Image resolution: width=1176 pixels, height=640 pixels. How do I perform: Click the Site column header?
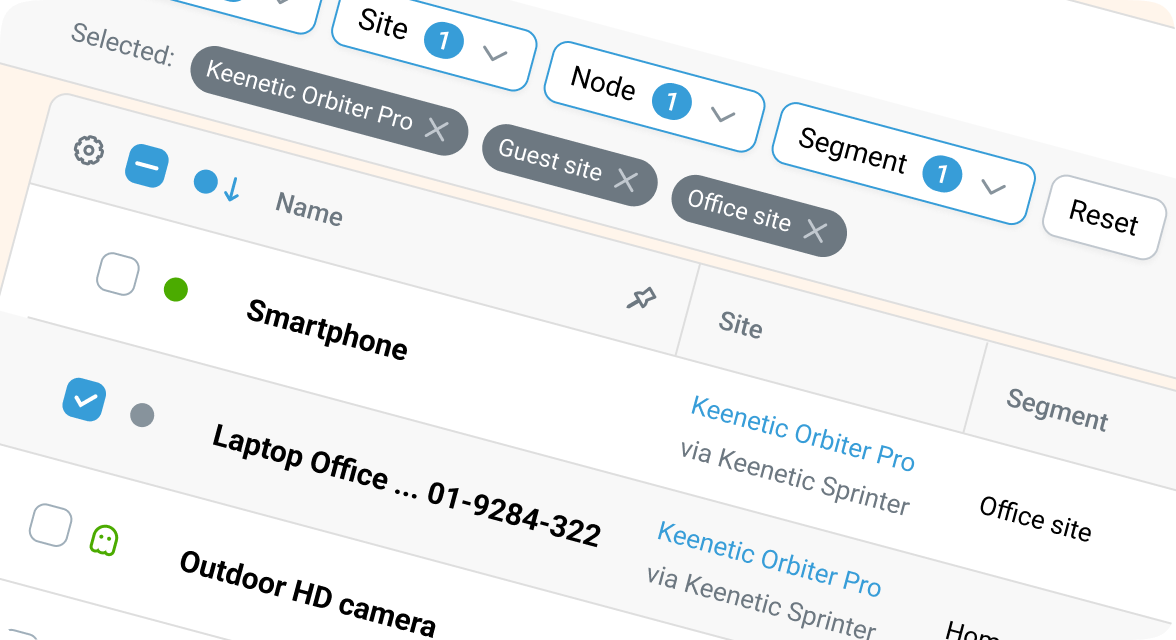tap(740, 324)
